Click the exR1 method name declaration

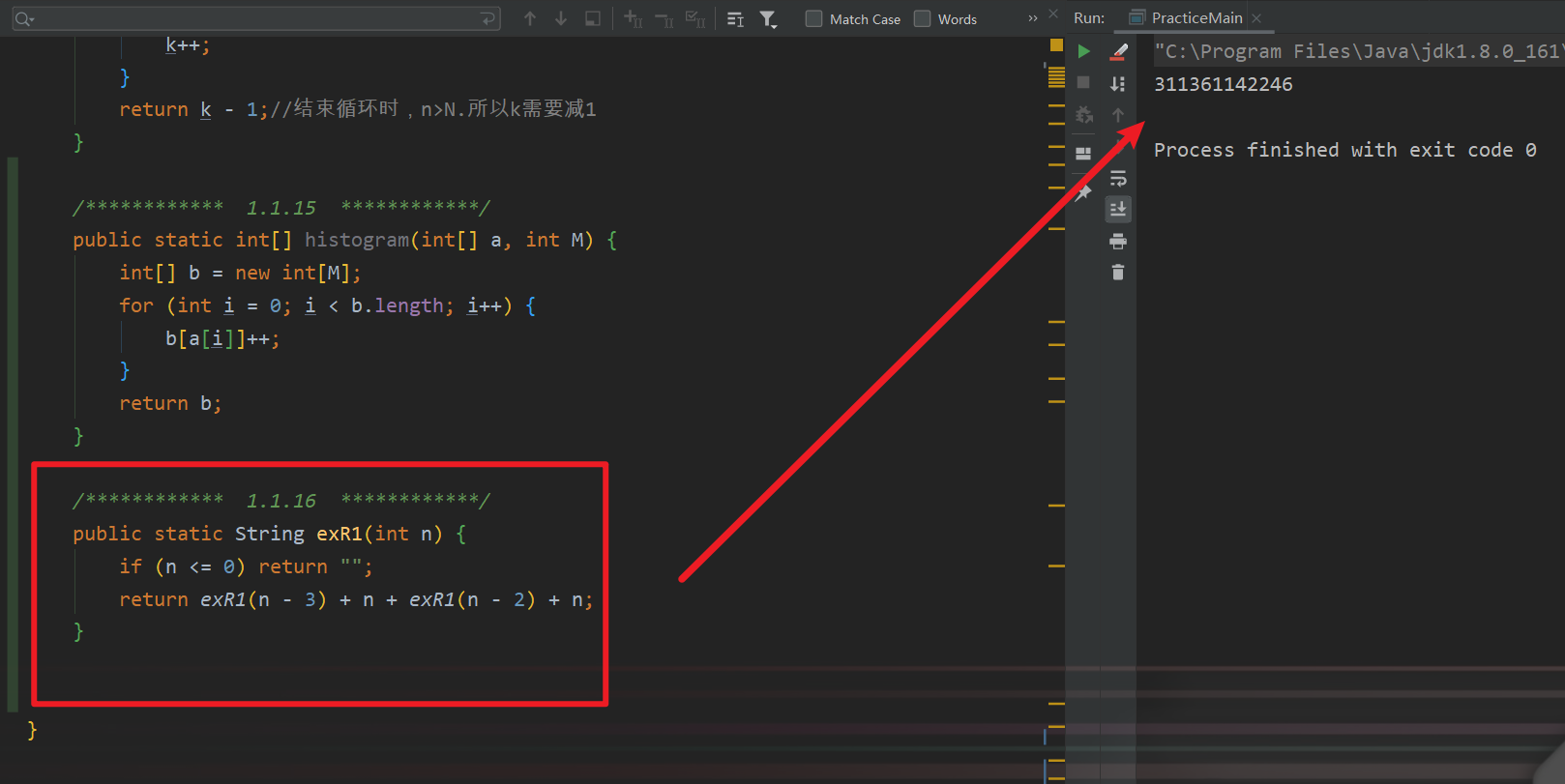coord(339,534)
